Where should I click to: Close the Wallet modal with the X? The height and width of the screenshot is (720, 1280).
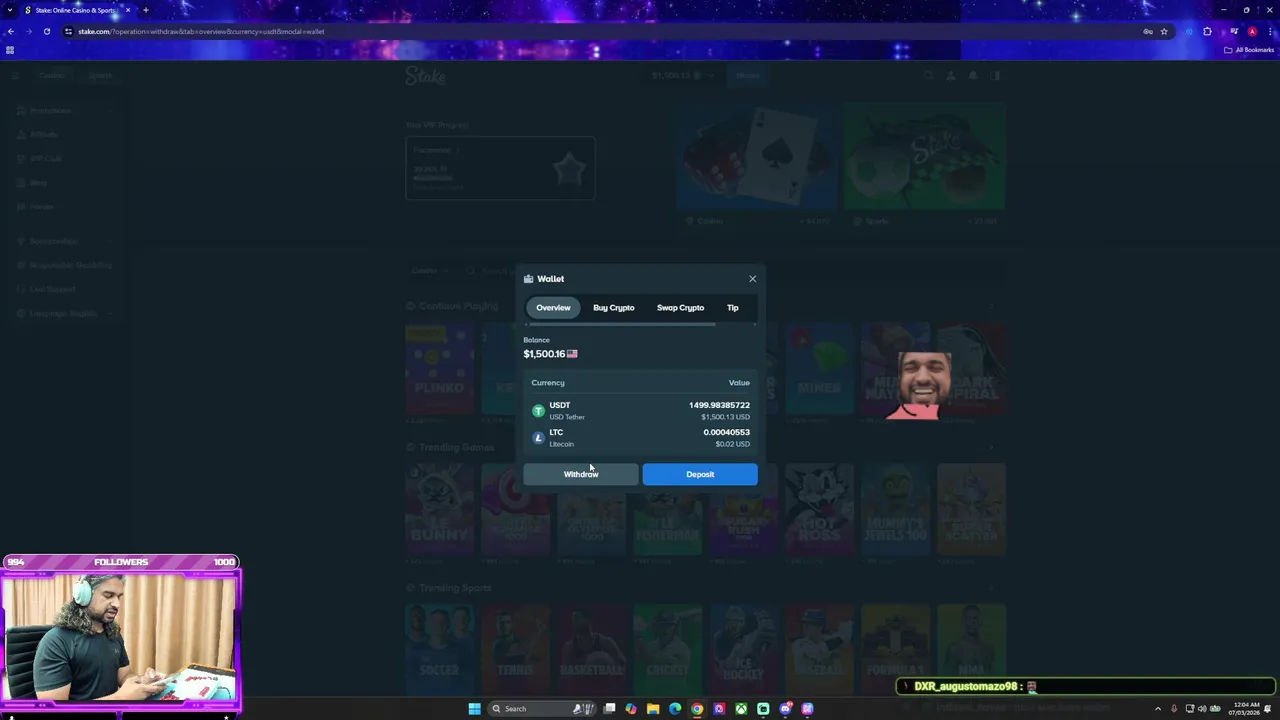tap(752, 279)
